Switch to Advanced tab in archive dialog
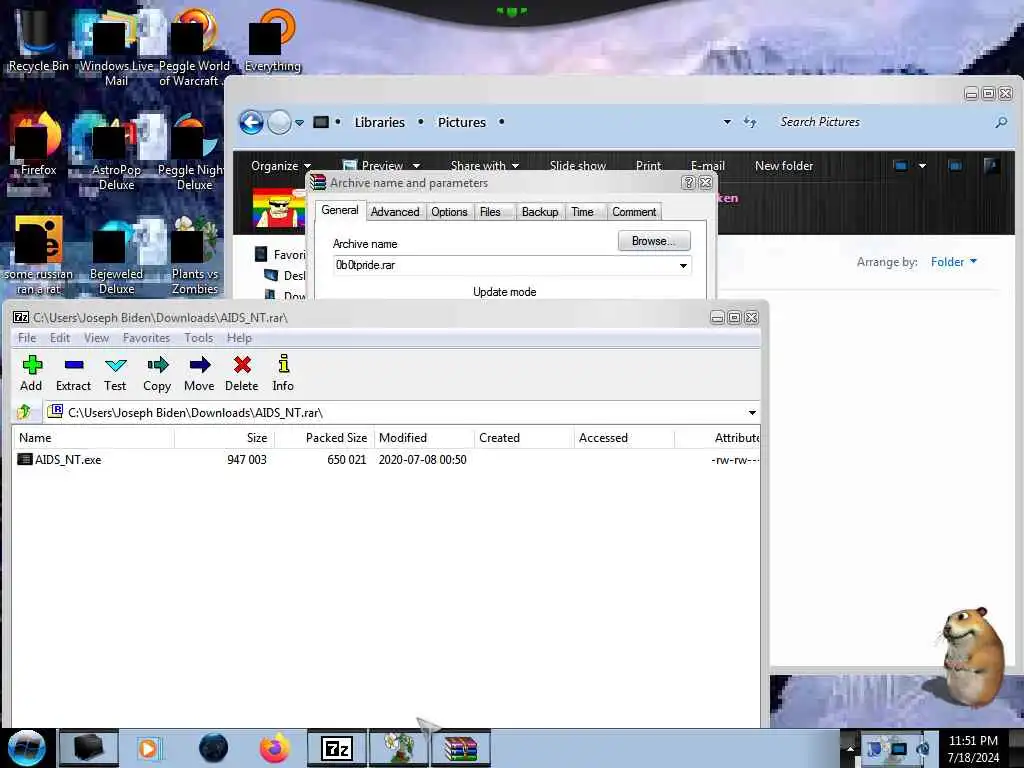Image resolution: width=1024 pixels, height=768 pixels. 394,212
